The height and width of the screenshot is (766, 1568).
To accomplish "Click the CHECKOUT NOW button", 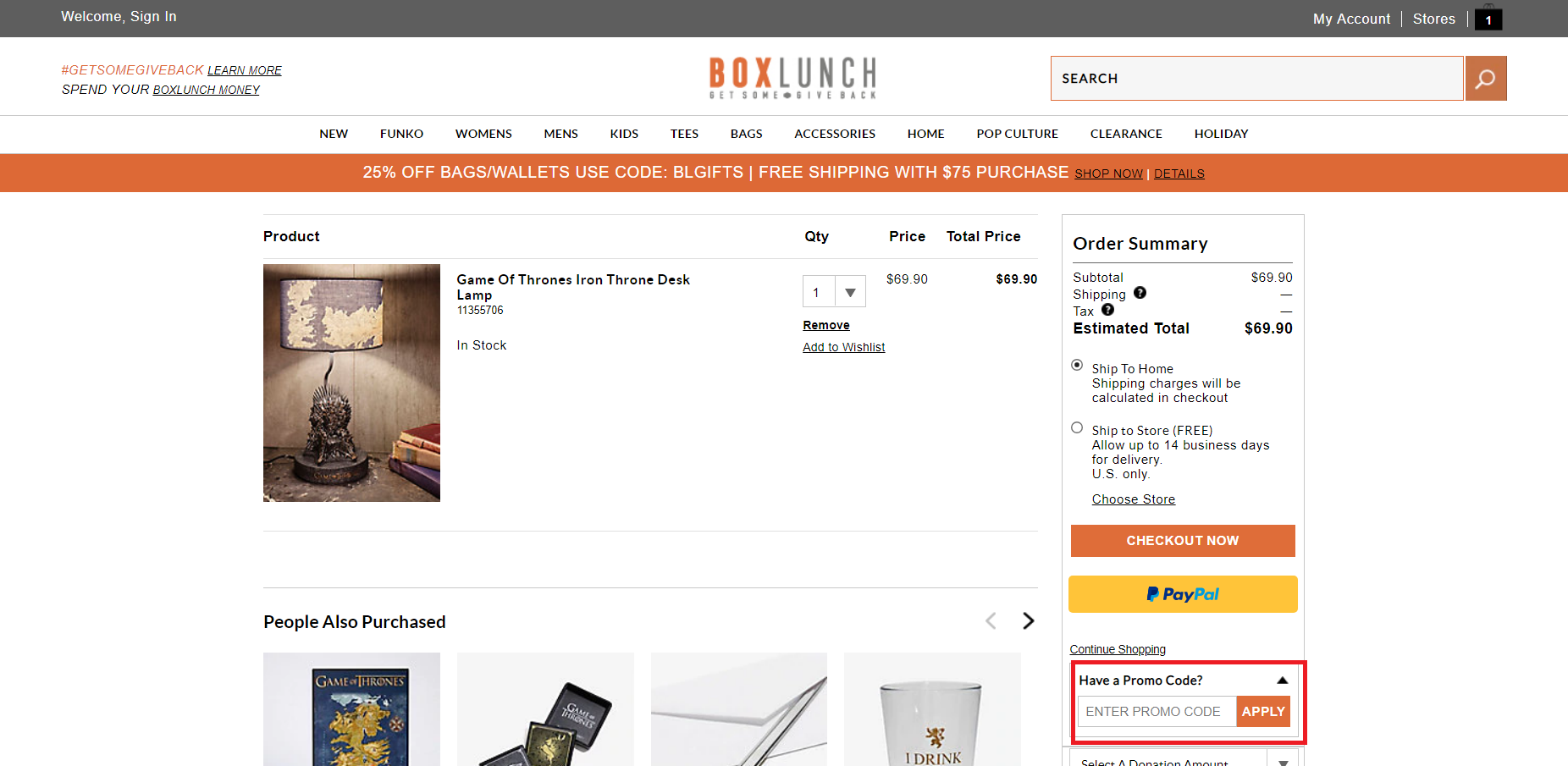I will click(1183, 541).
